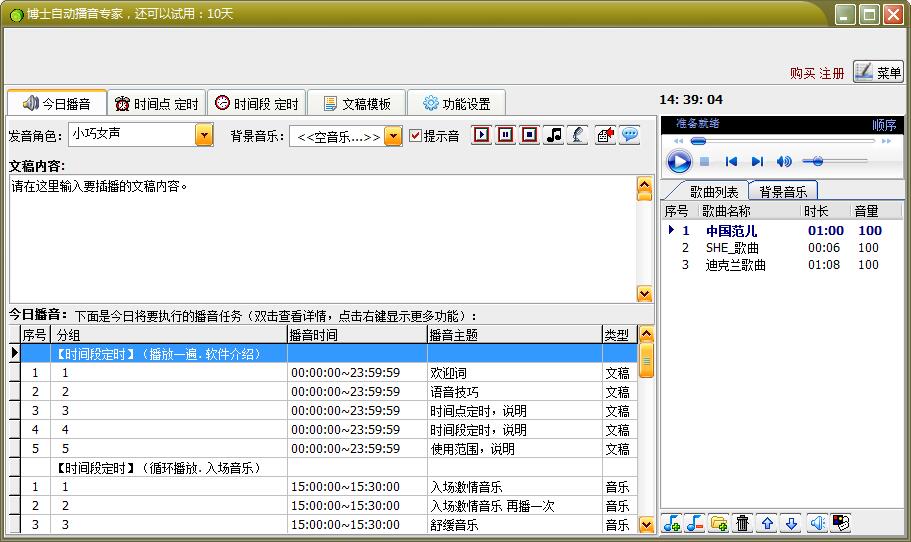Open the 发音角色 voice dropdown
Screen dimensions: 911x542
(x=204, y=135)
